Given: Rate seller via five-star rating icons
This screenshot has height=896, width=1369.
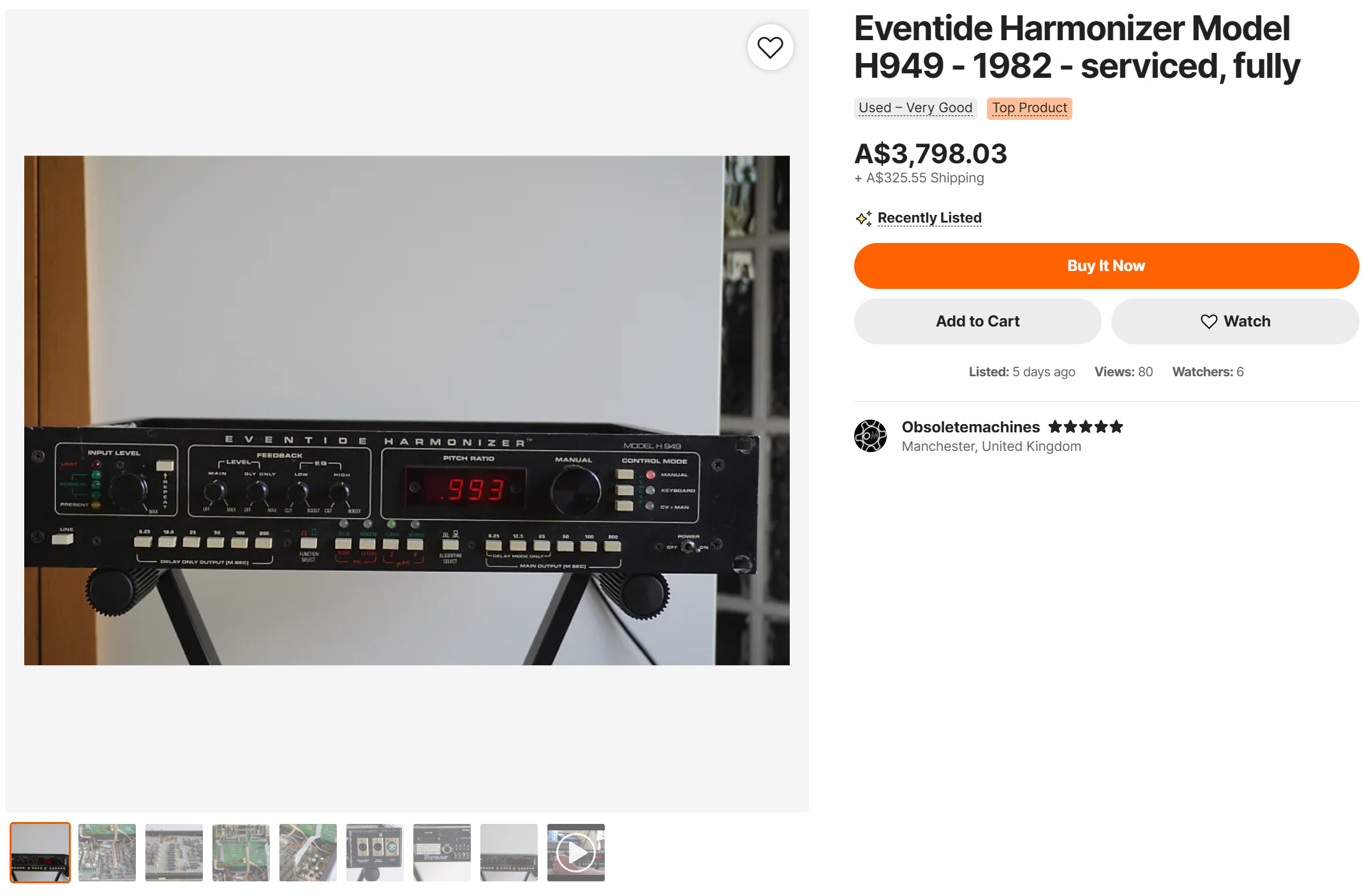Looking at the screenshot, I should (1085, 427).
